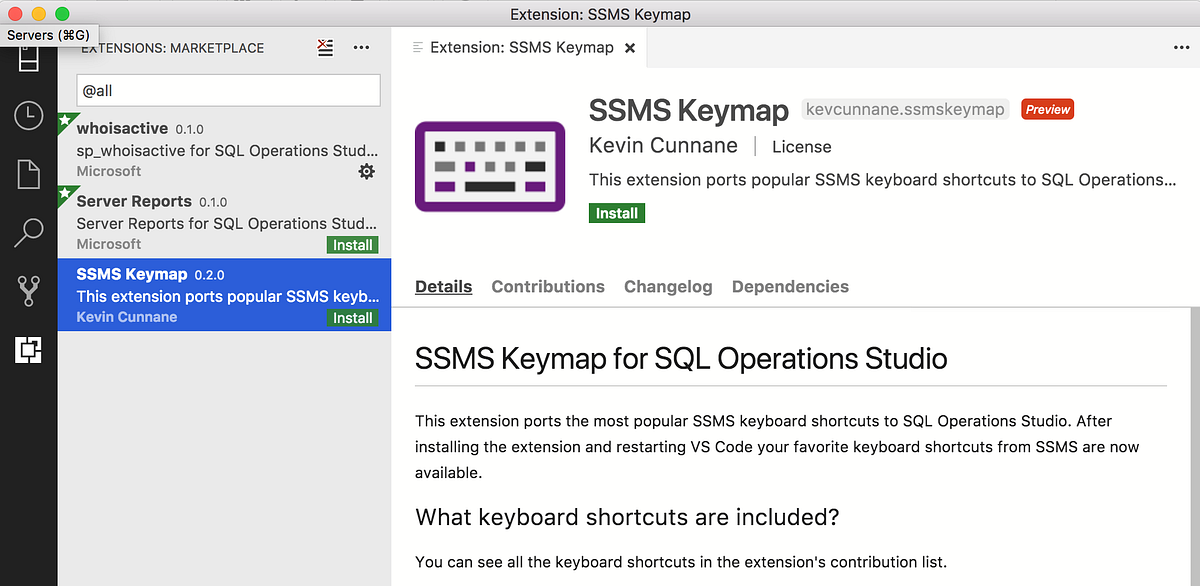Install the SSMS Keymap extension

click(616, 213)
